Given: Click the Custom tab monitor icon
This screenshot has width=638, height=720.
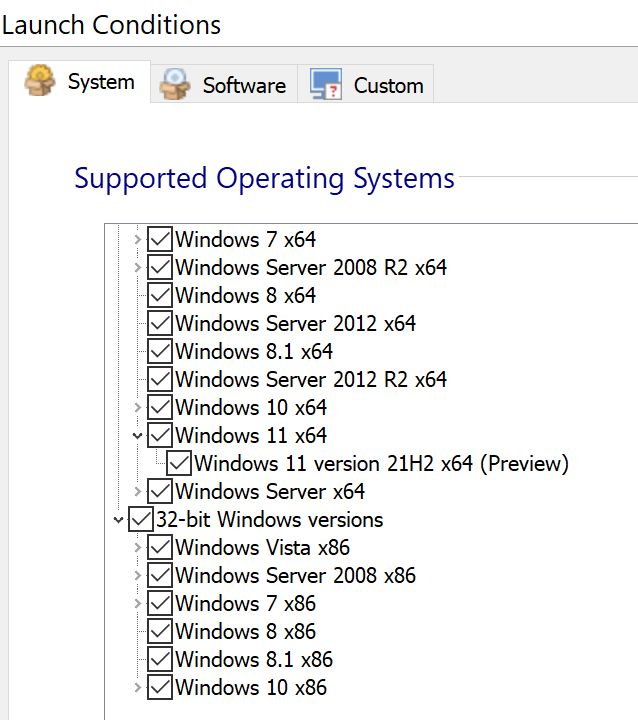Looking at the screenshot, I should point(326,84).
